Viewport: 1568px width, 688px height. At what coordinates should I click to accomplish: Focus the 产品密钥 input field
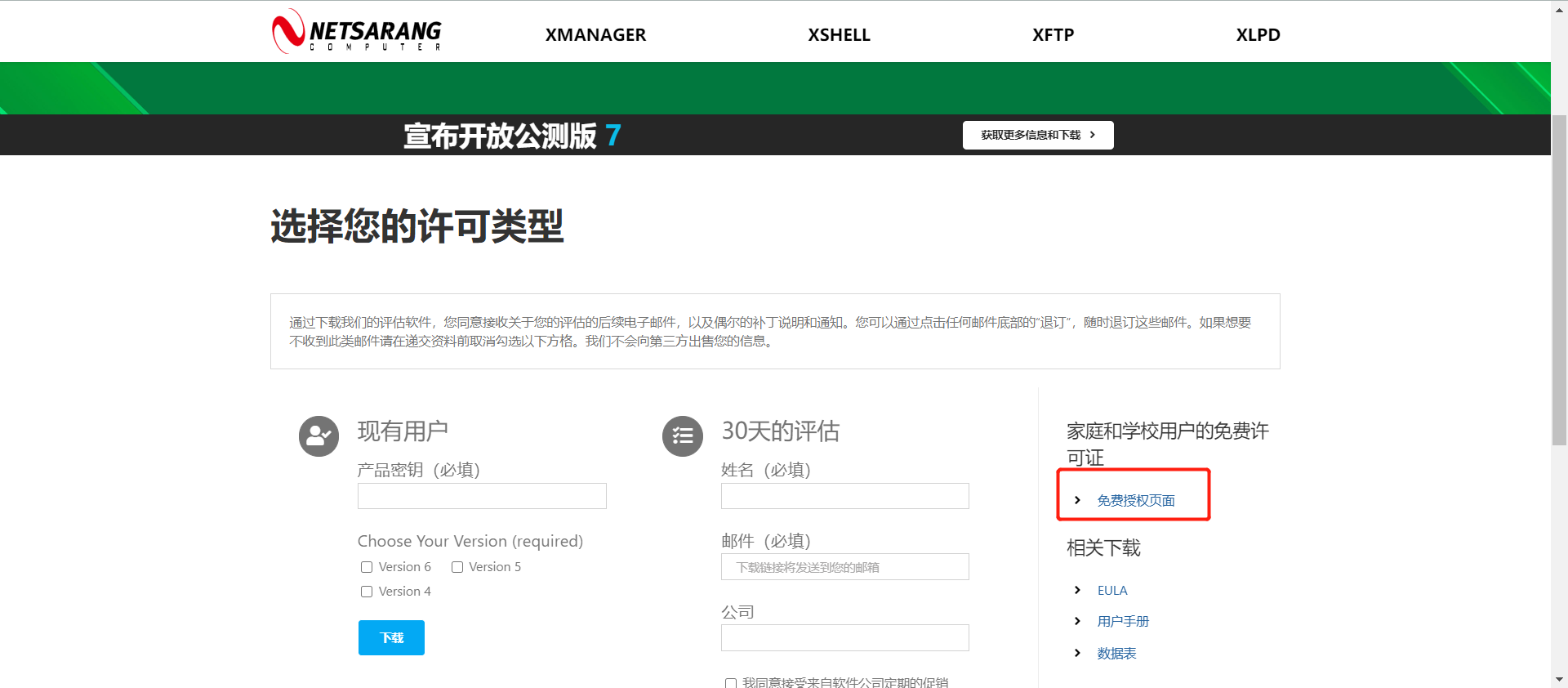point(482,496)
